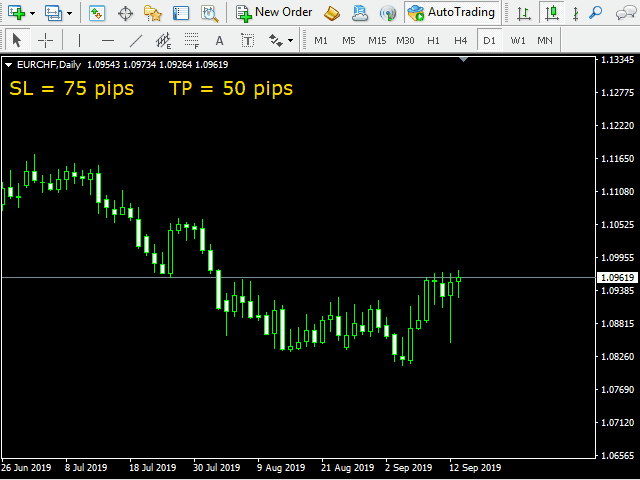Switch chart to bar chart
The height and width of the screenshot is (480, 640).
[524, 13]
